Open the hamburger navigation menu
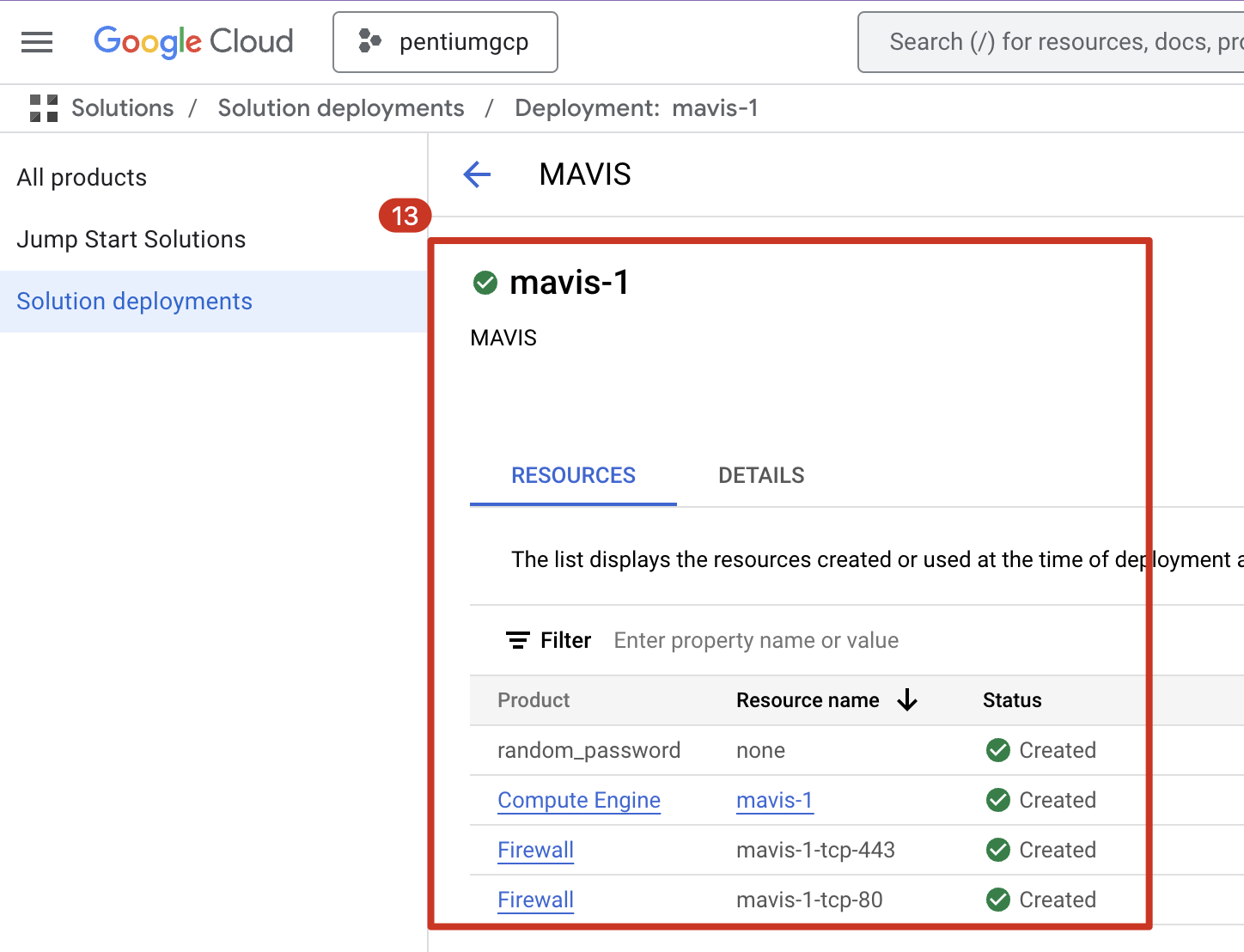Image resolution: width=1244 pixels, height=952 pixels. (37, 42)
